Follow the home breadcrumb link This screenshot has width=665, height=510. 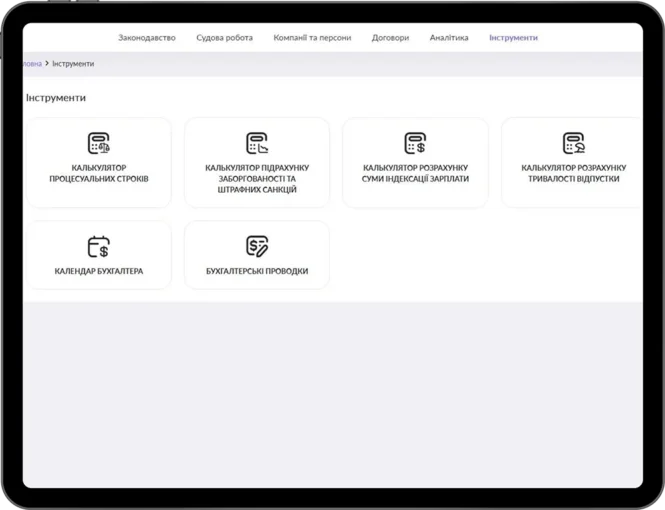(x=33, y=64)
